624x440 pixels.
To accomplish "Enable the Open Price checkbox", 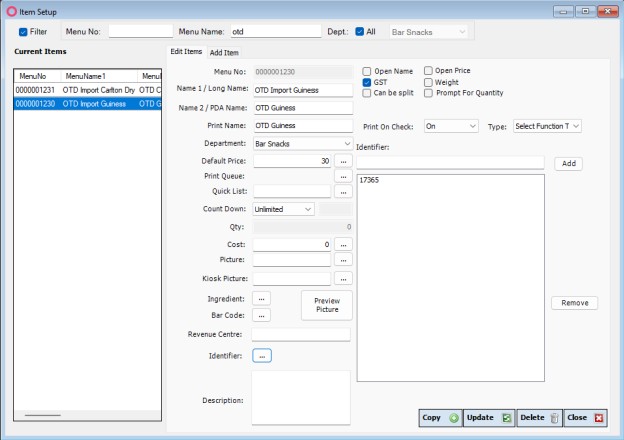I will pyautogui.click(x=429, y=71).
